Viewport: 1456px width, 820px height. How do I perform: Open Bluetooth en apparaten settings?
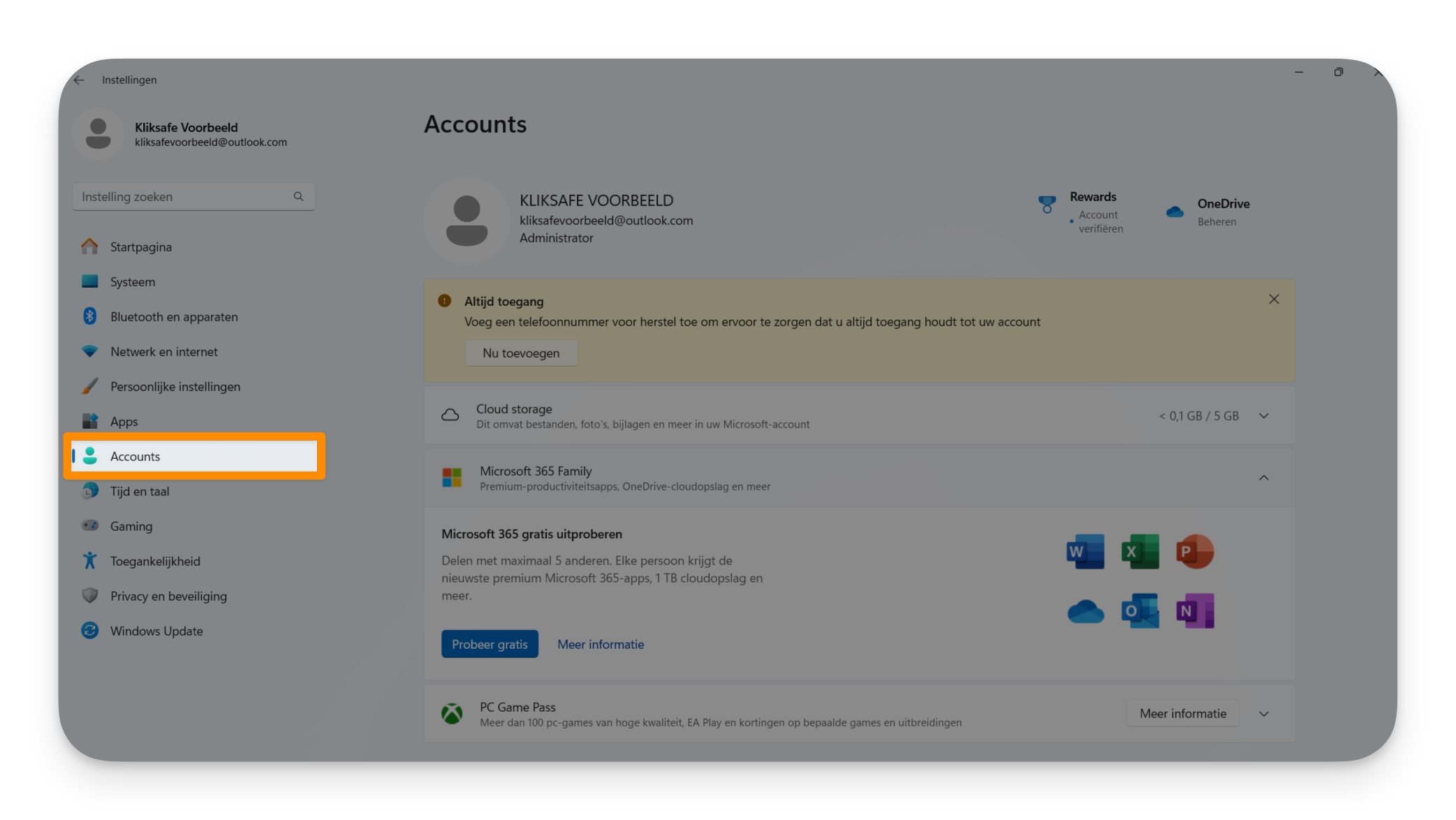[193, 316]
